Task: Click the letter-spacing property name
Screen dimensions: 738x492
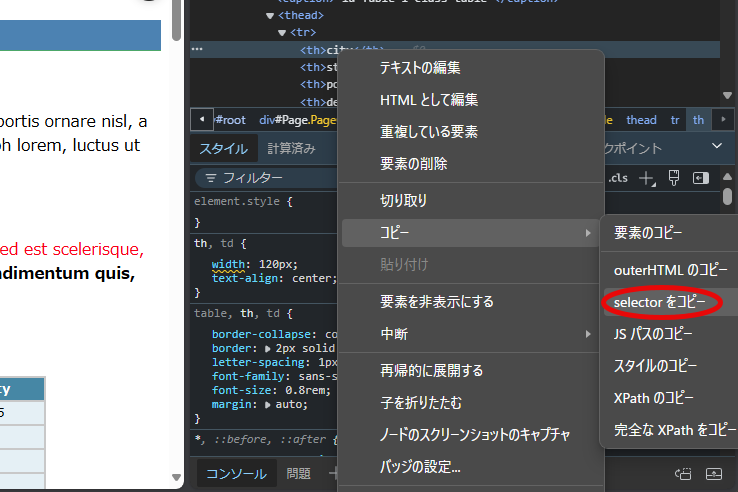Action: click(258, 363)
